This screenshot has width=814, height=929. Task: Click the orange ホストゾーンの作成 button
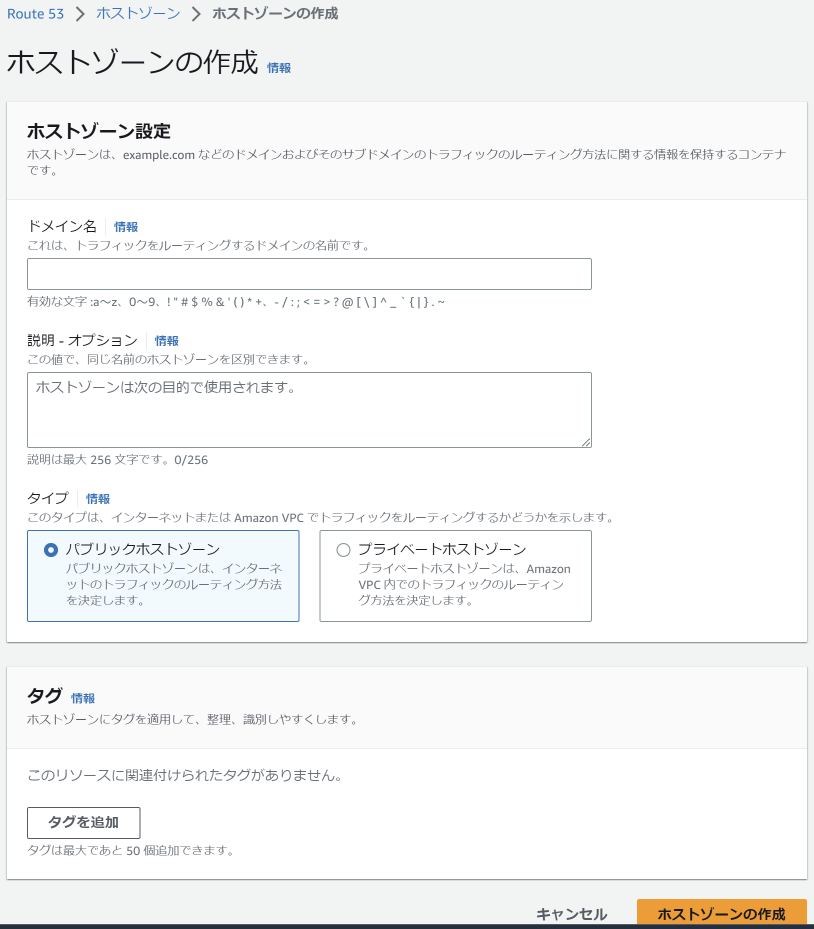pos(722,913)
